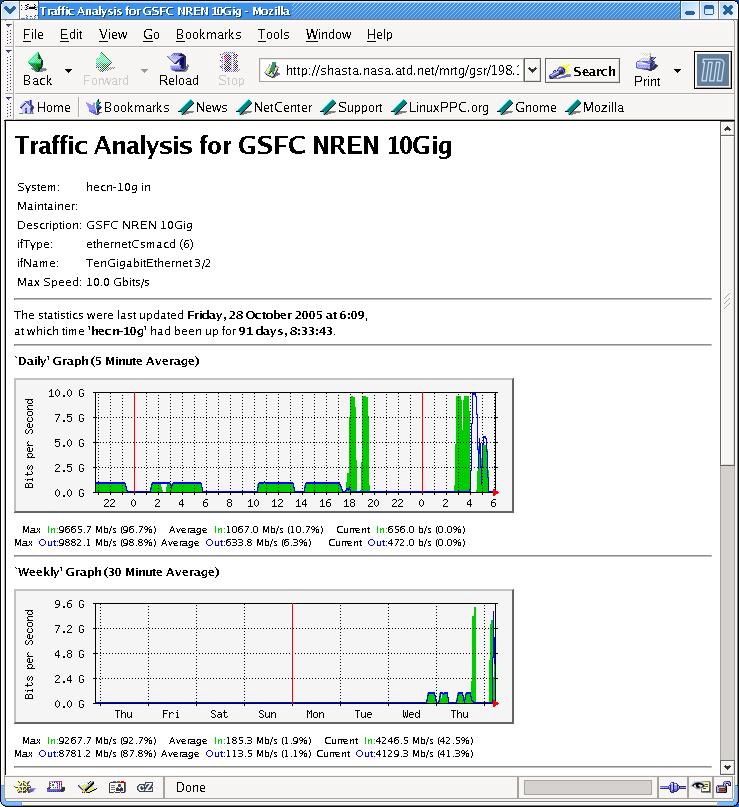Screen dimensions: 739x807
Task: Open the Tools menu
Action: click(273, 34)
